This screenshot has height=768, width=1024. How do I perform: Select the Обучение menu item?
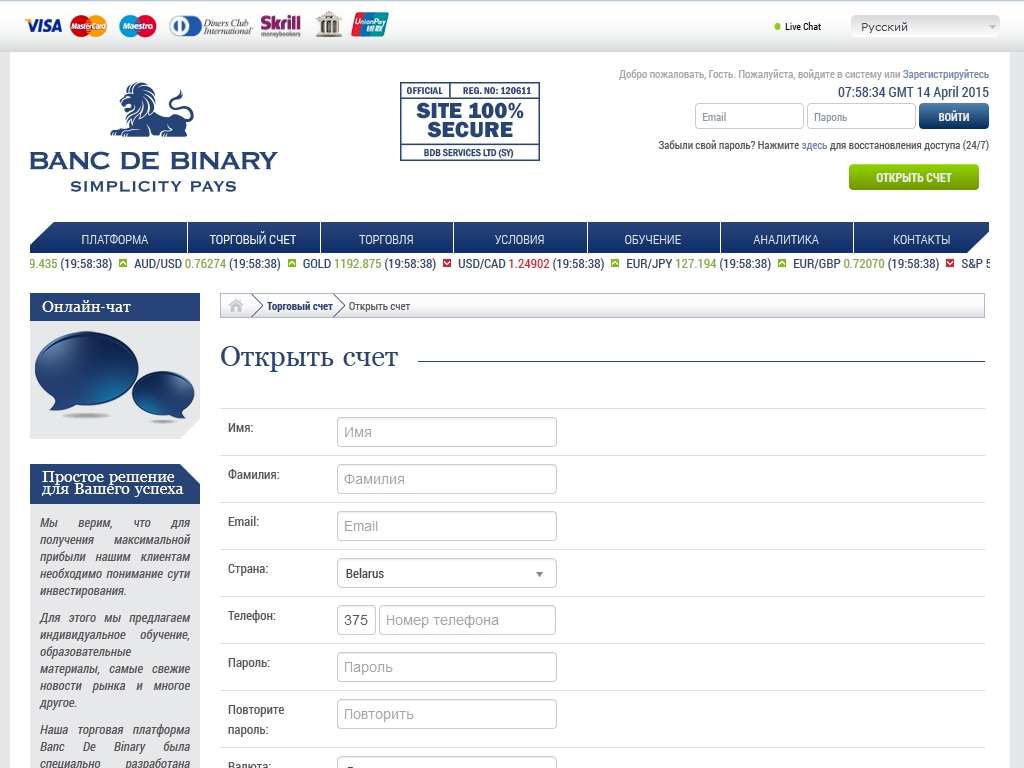652,240
